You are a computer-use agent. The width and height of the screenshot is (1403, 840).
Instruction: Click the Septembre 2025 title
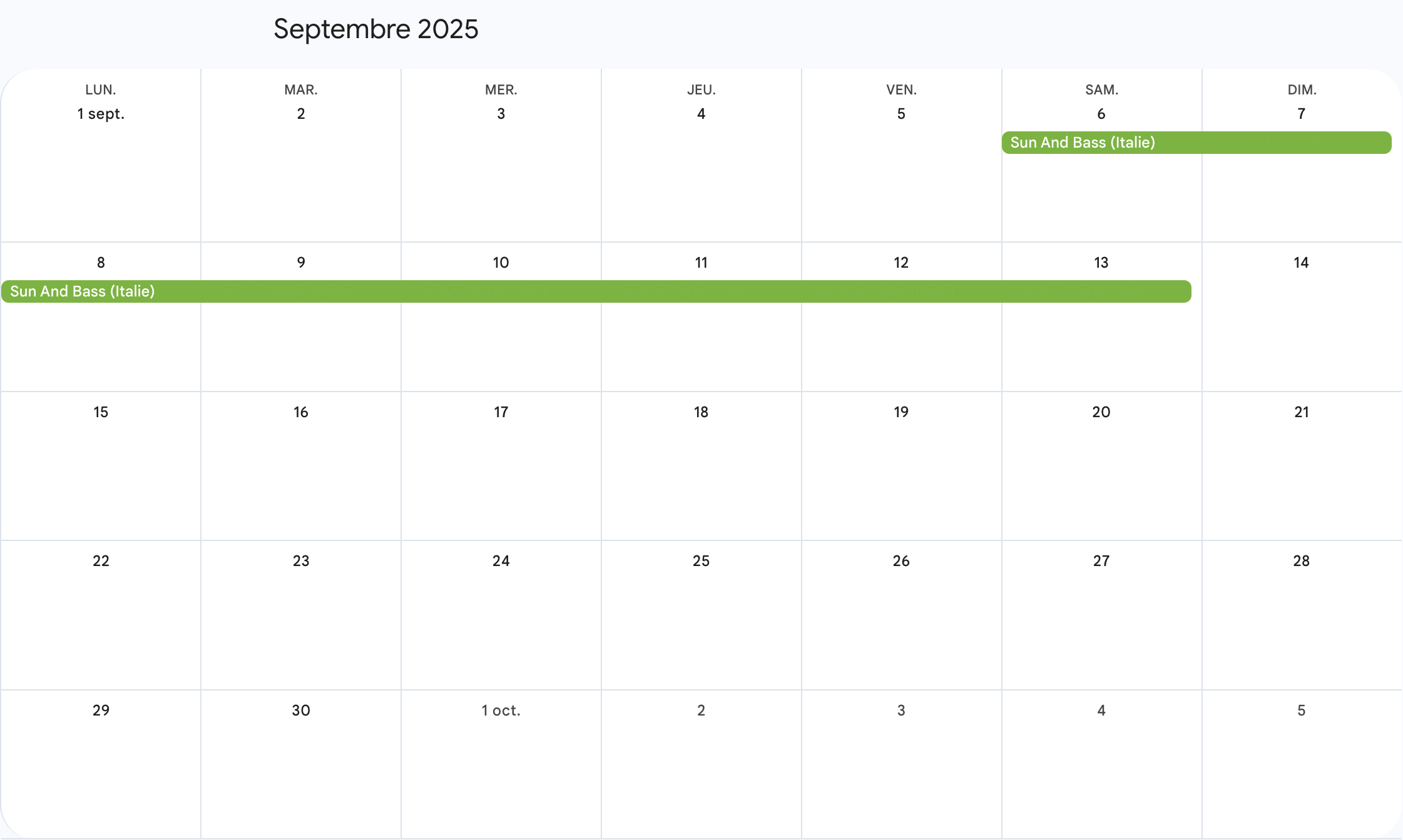(x=375, y=29)
